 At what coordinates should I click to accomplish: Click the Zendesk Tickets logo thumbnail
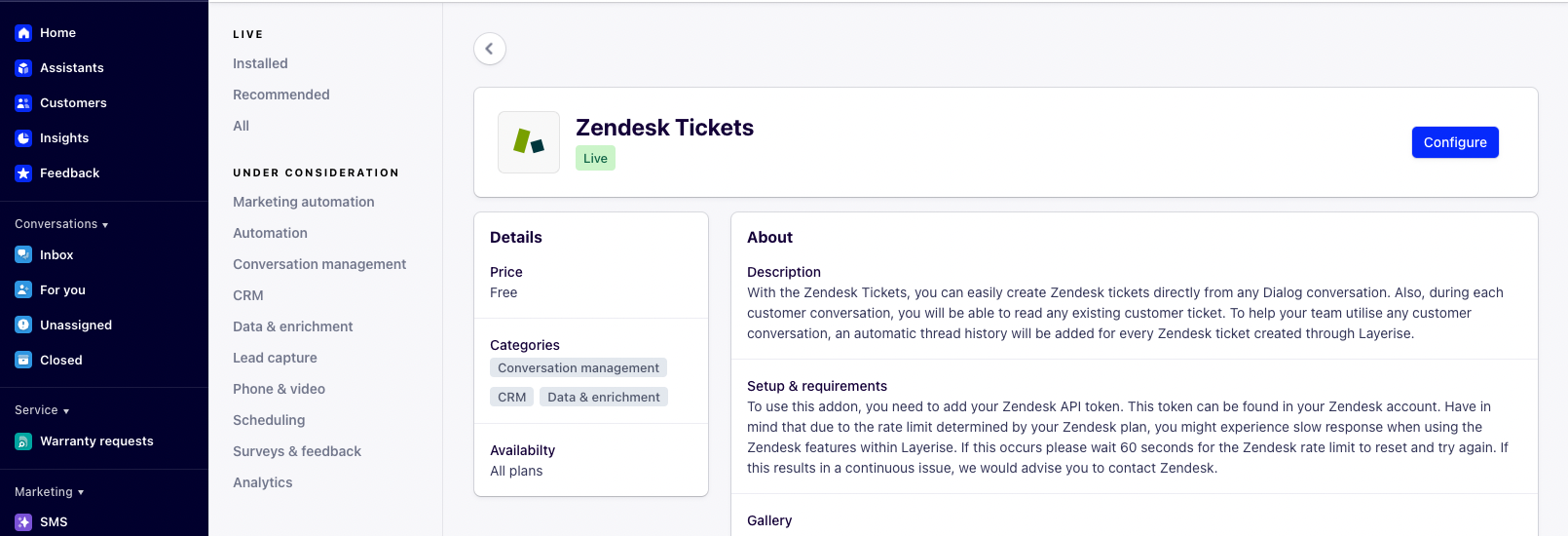click(x=529, y=142)
